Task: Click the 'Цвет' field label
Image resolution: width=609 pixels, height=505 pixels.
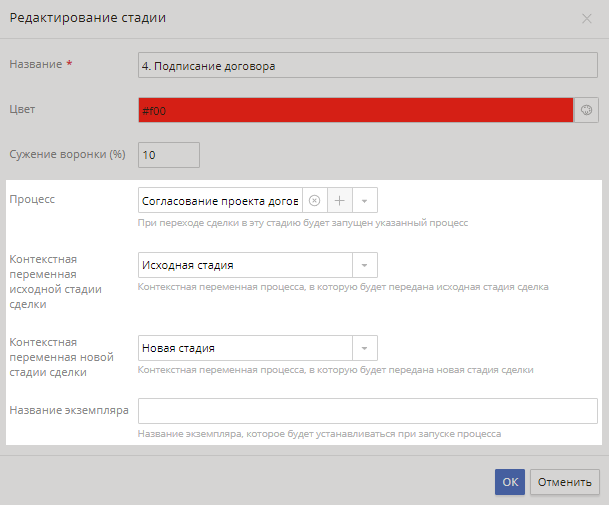Action: point(22,110)
